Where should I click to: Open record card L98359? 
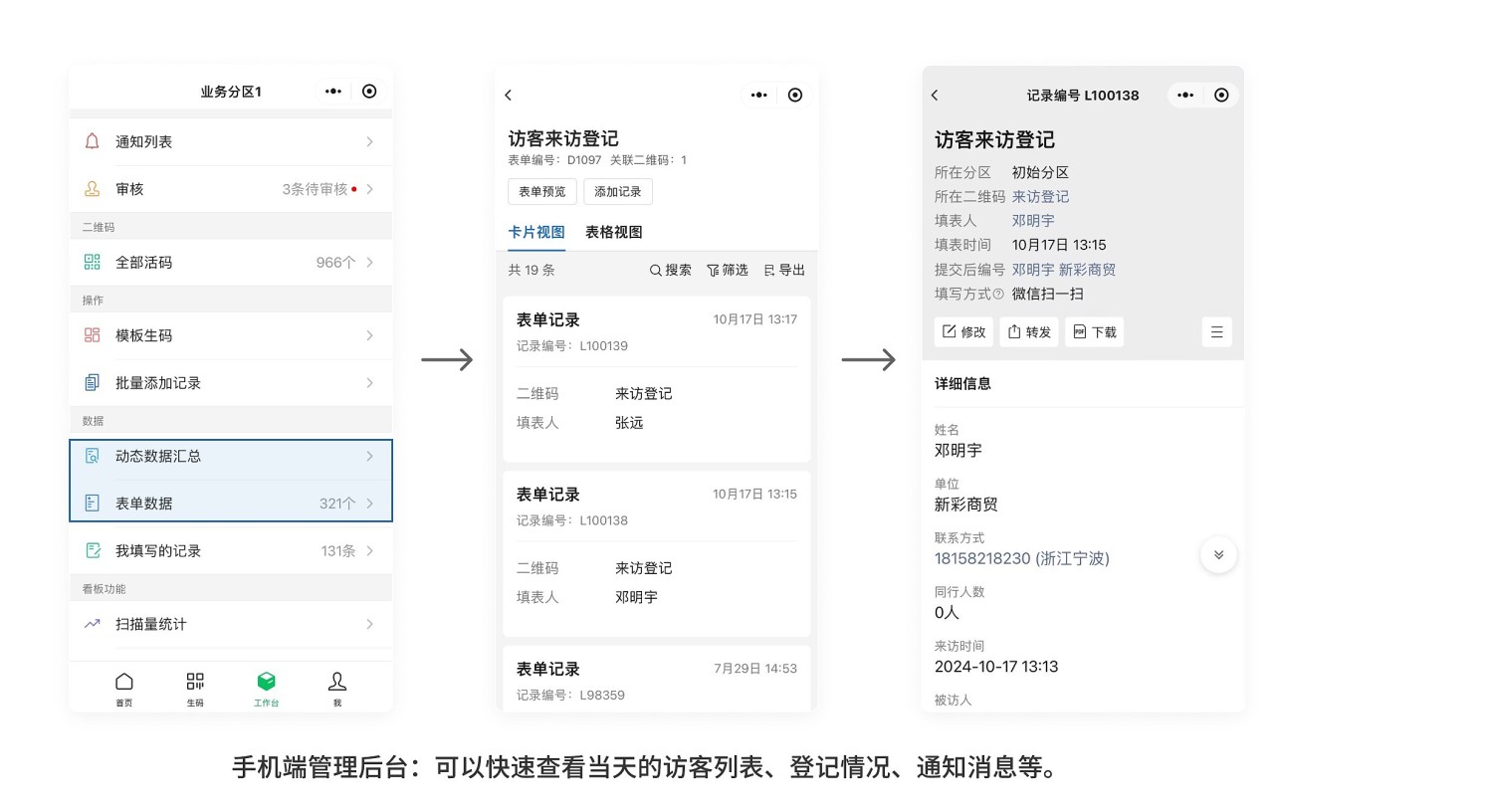(657, 679)
